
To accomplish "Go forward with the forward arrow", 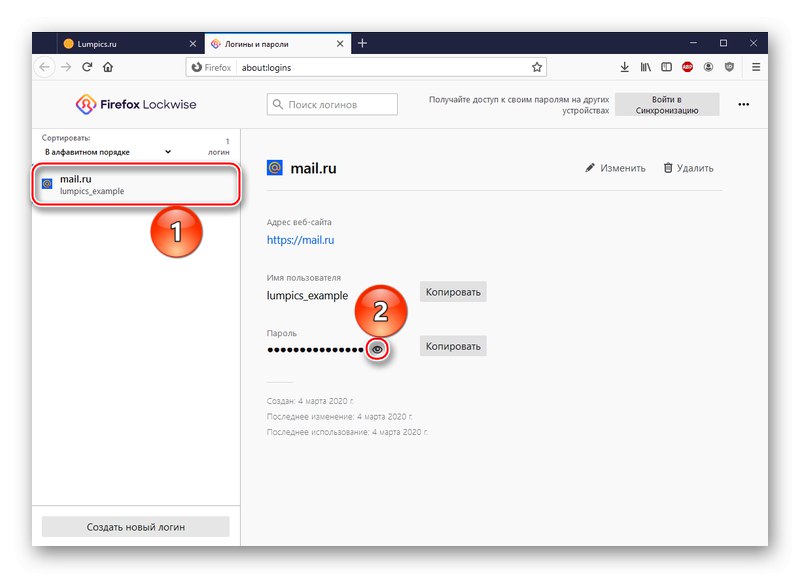I will (66, 67).
